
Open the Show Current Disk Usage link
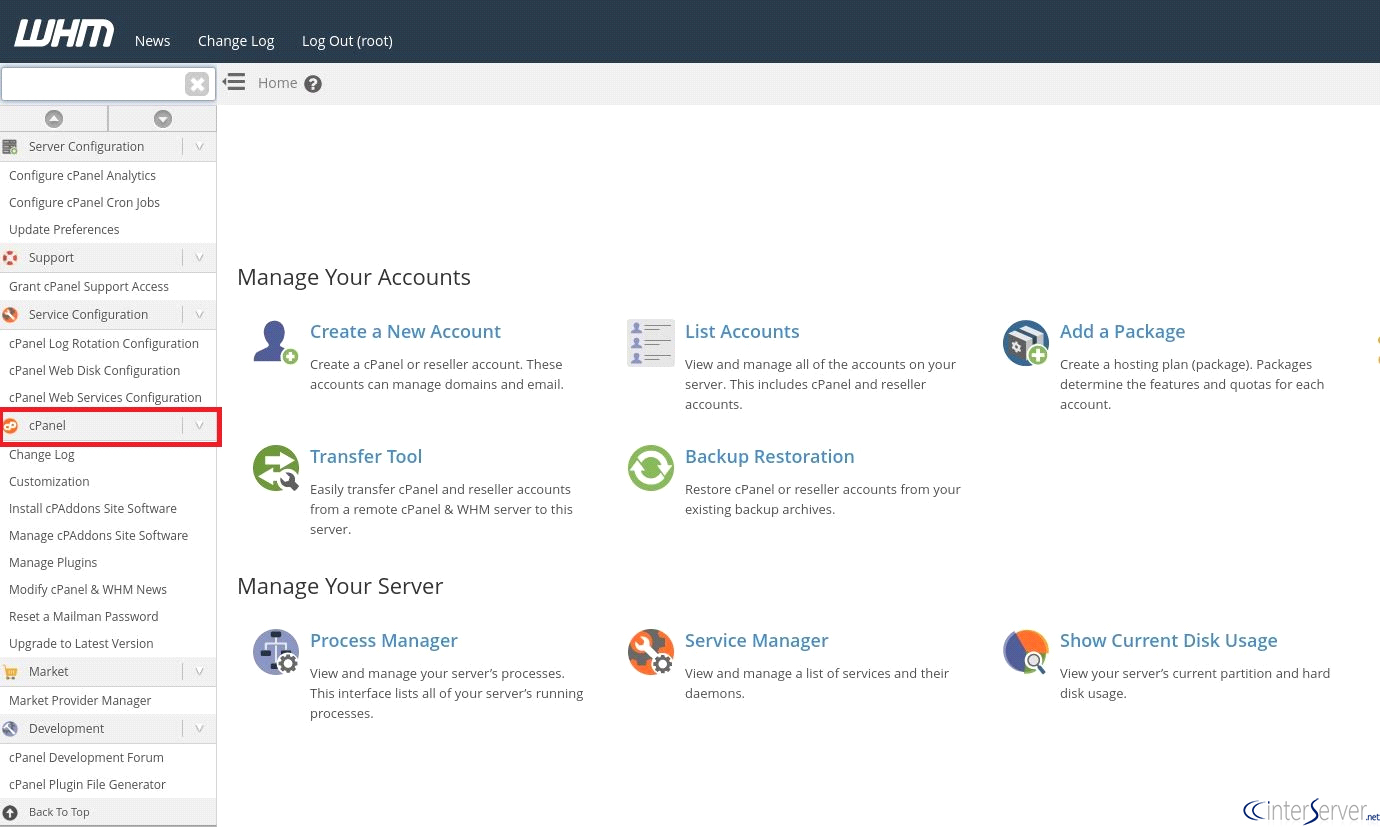(1168, 641)
